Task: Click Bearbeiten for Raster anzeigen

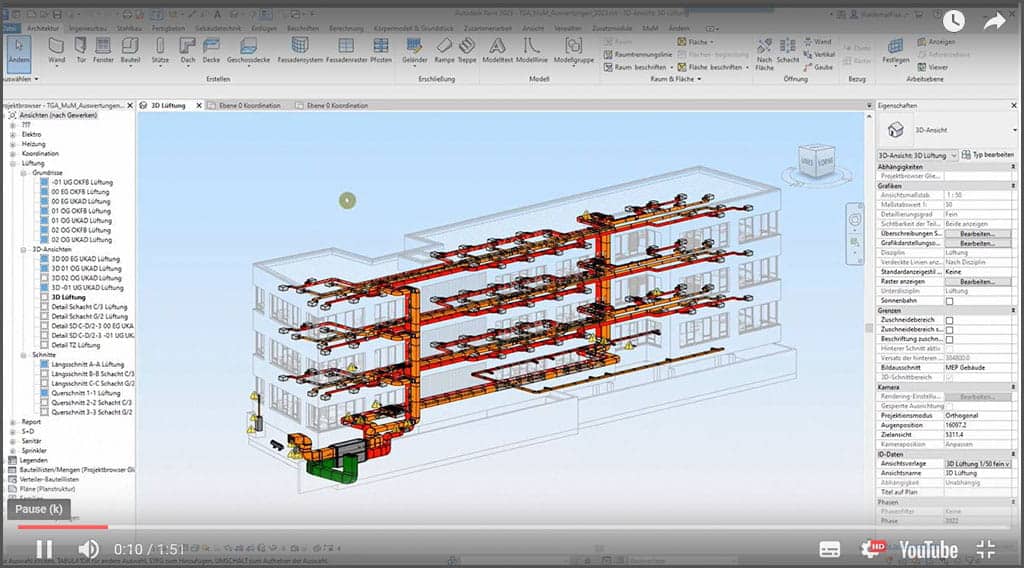Action: coord(978,281)
